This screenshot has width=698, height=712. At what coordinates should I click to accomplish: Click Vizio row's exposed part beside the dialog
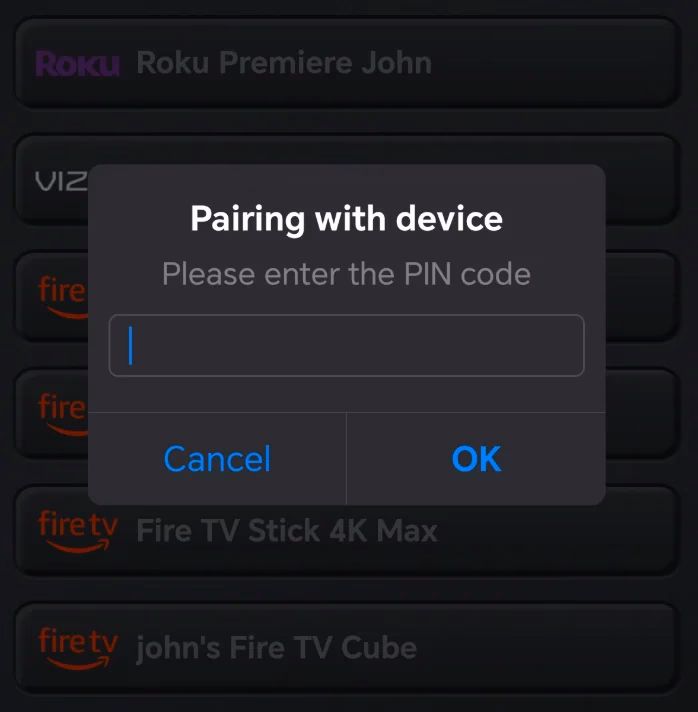(x=642, y=180)
